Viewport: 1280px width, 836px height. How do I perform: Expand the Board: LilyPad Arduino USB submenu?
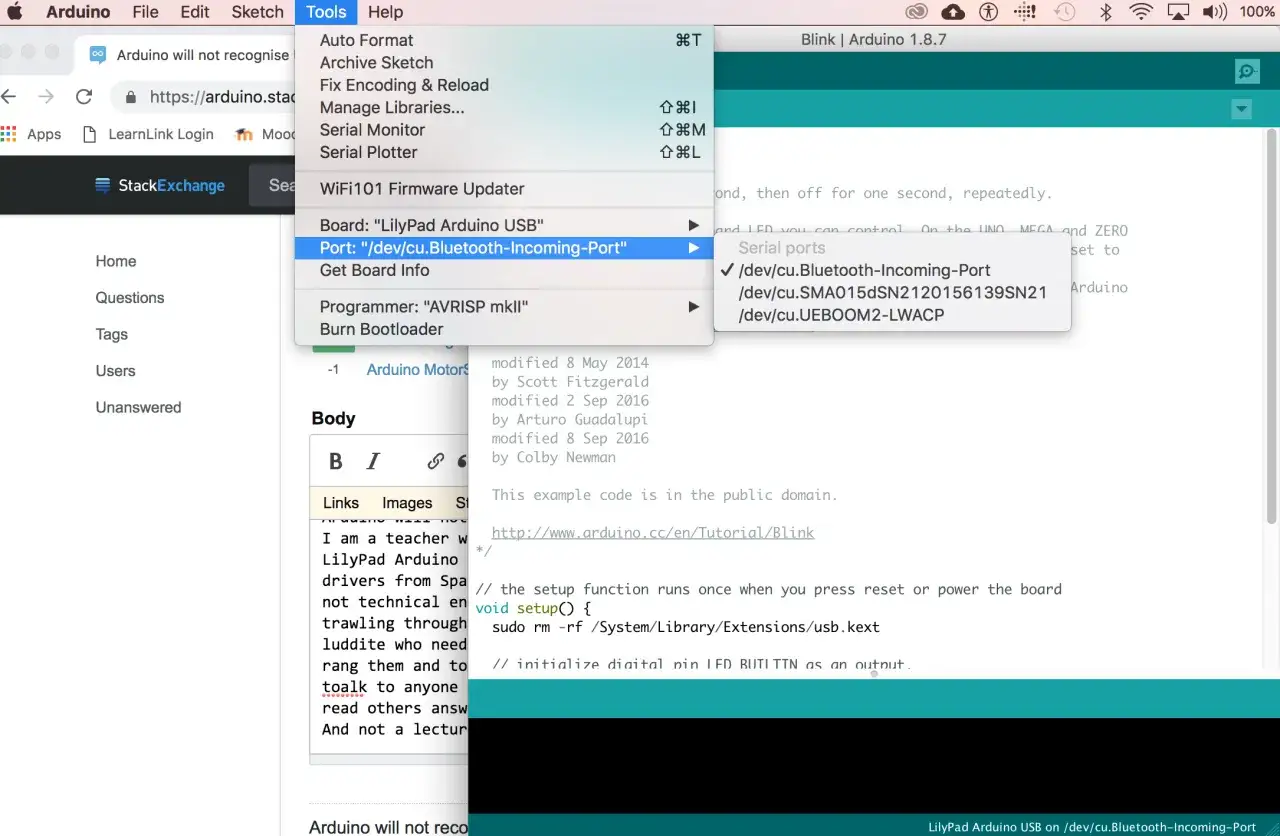pyautogui.click(x=504, y=225)
